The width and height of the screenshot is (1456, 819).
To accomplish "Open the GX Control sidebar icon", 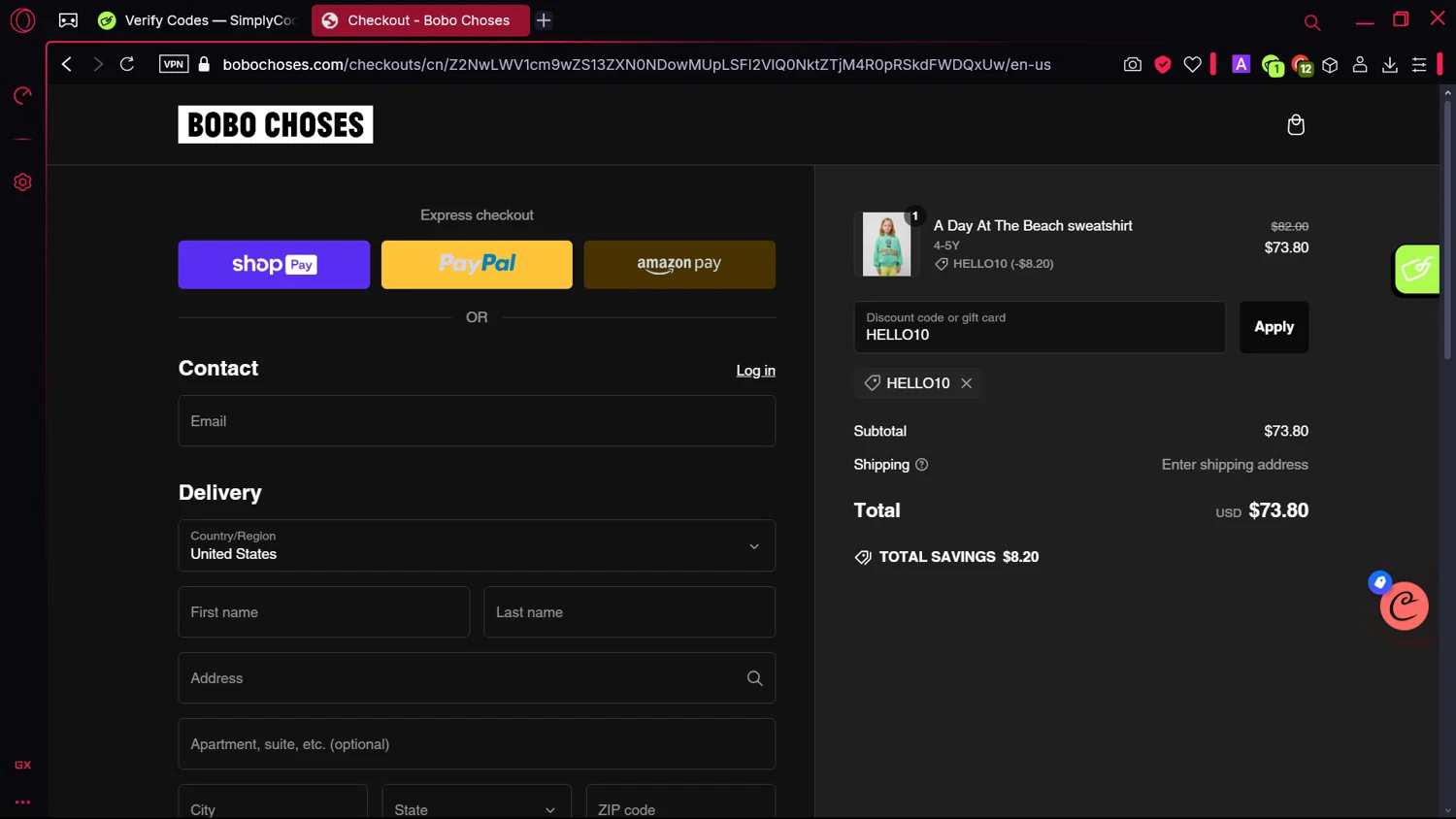I will (x=22, y=95).
